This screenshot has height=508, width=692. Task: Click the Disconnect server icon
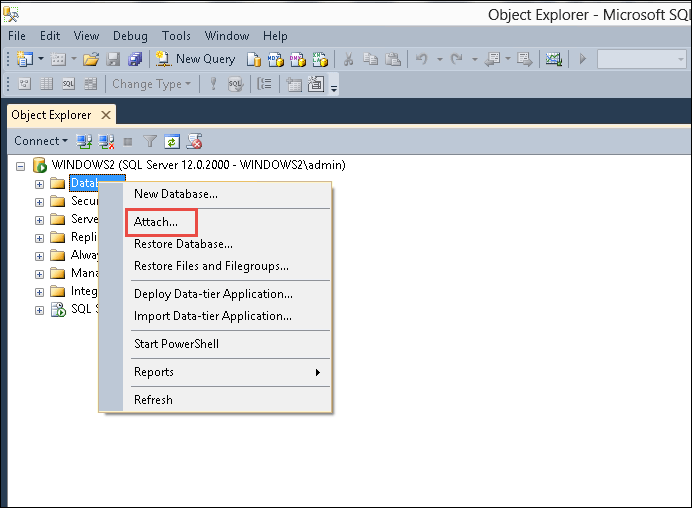point(106,141)
